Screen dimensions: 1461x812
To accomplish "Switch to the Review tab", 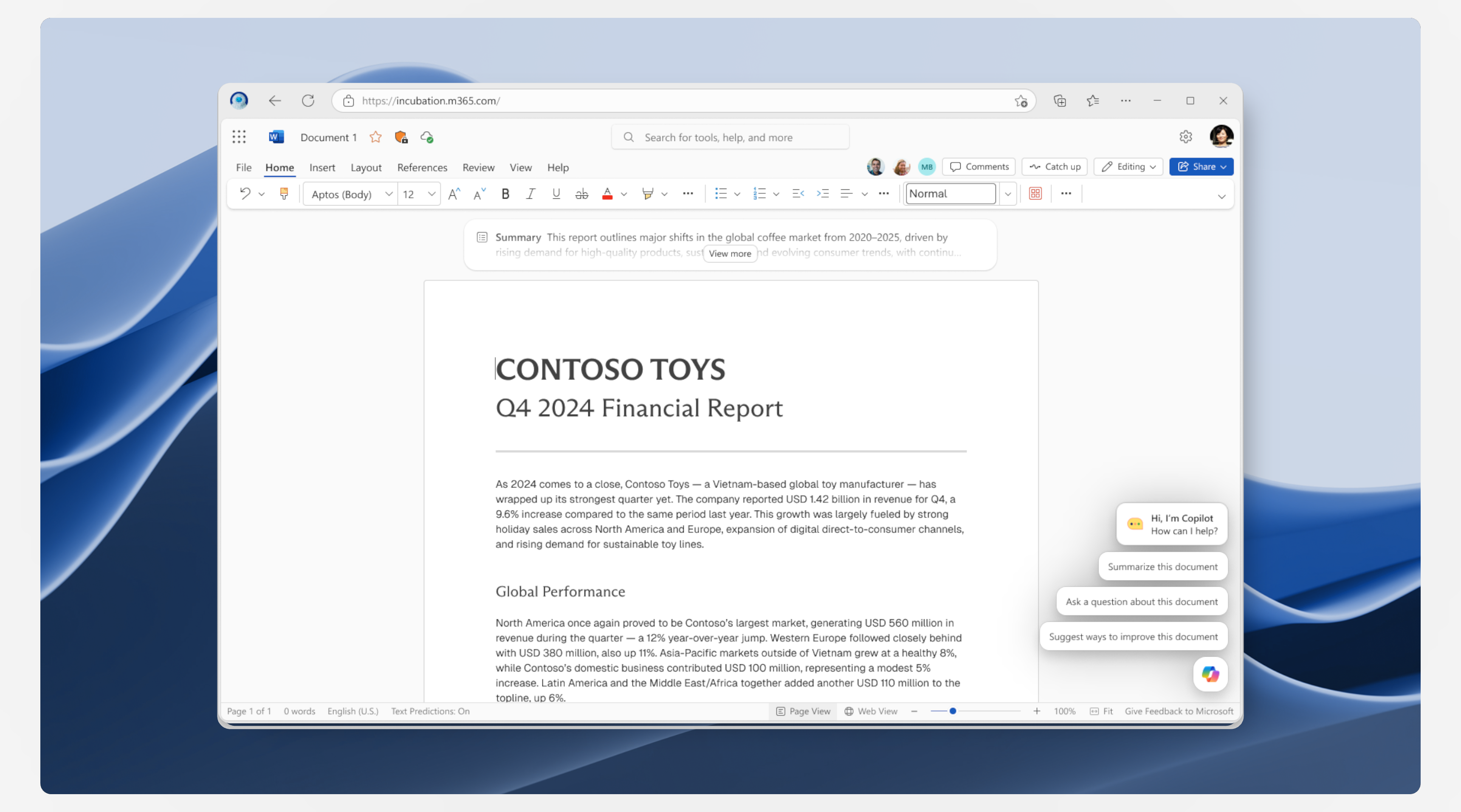I will tap(478, 167).
